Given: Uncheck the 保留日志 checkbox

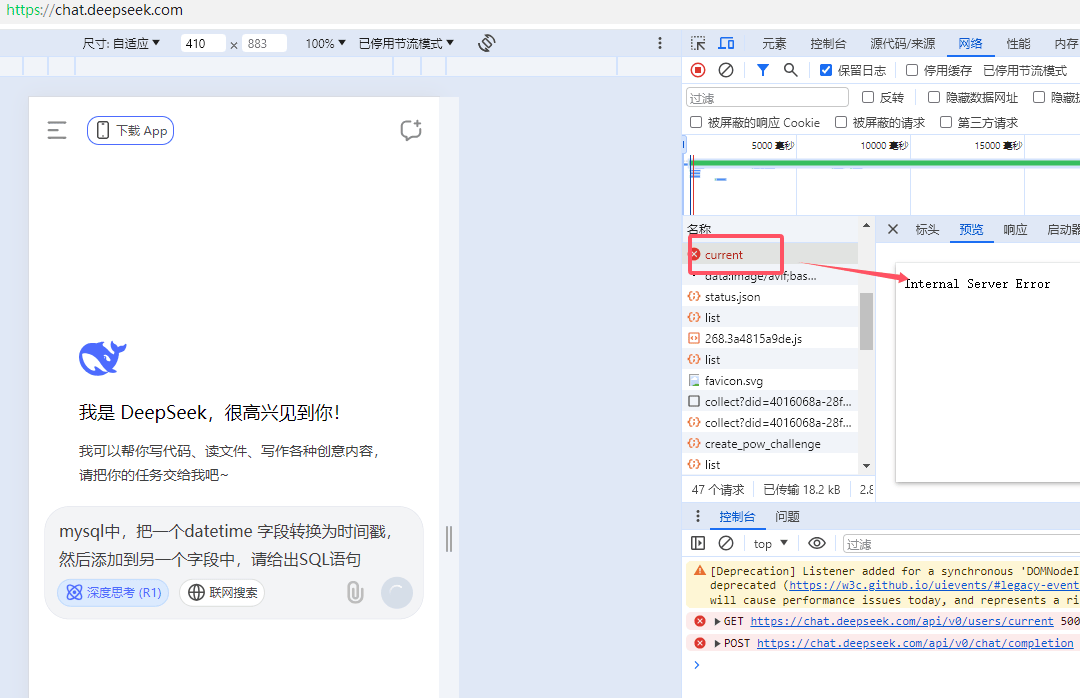Looking at the screenshot, I should point(826,70).
